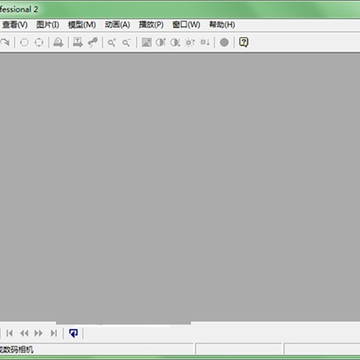
Task: Click the decrease contrast half-circle icon
Action: click(175, 42)
